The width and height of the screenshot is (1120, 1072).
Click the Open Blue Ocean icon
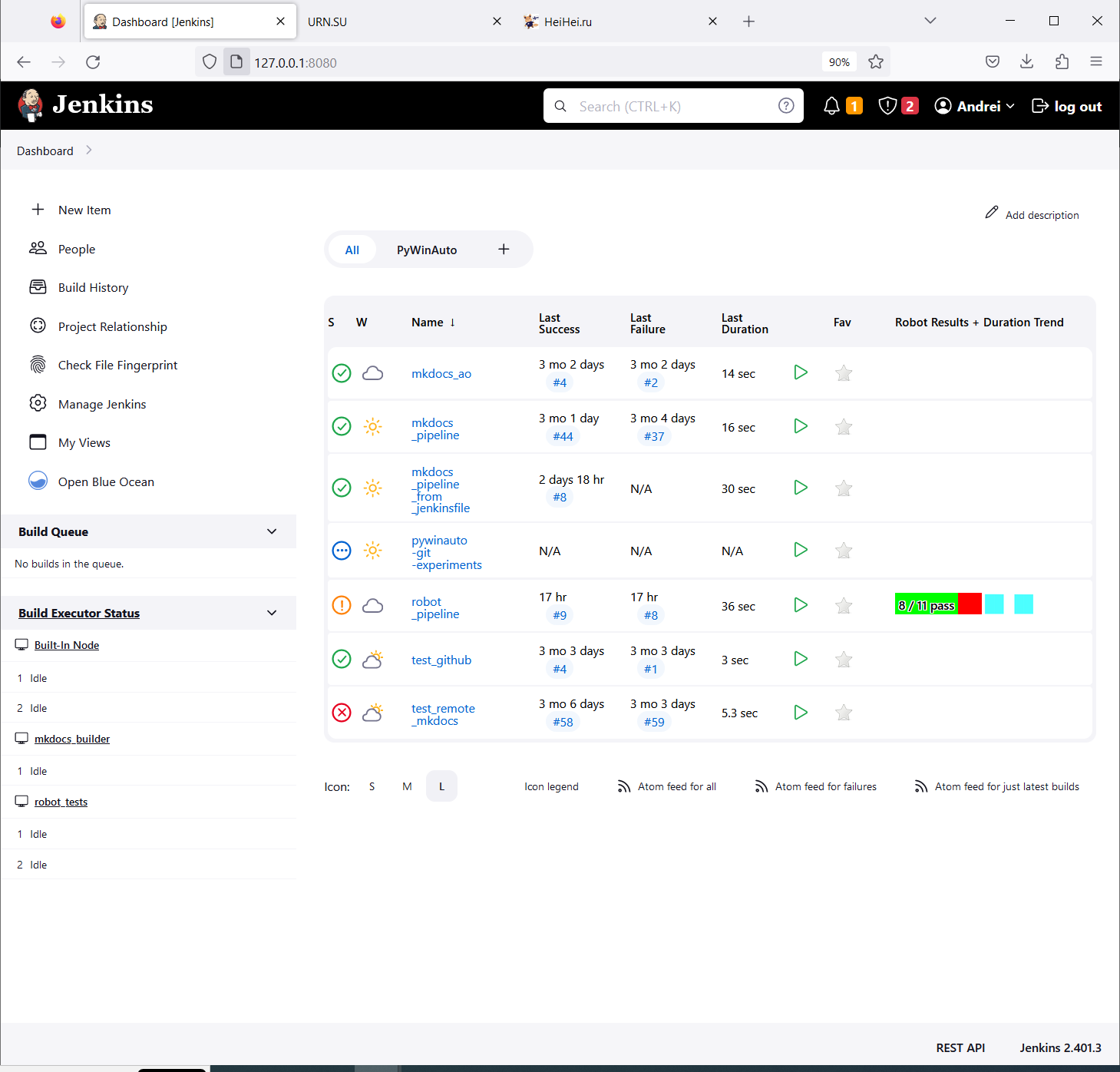pos(38,481)
